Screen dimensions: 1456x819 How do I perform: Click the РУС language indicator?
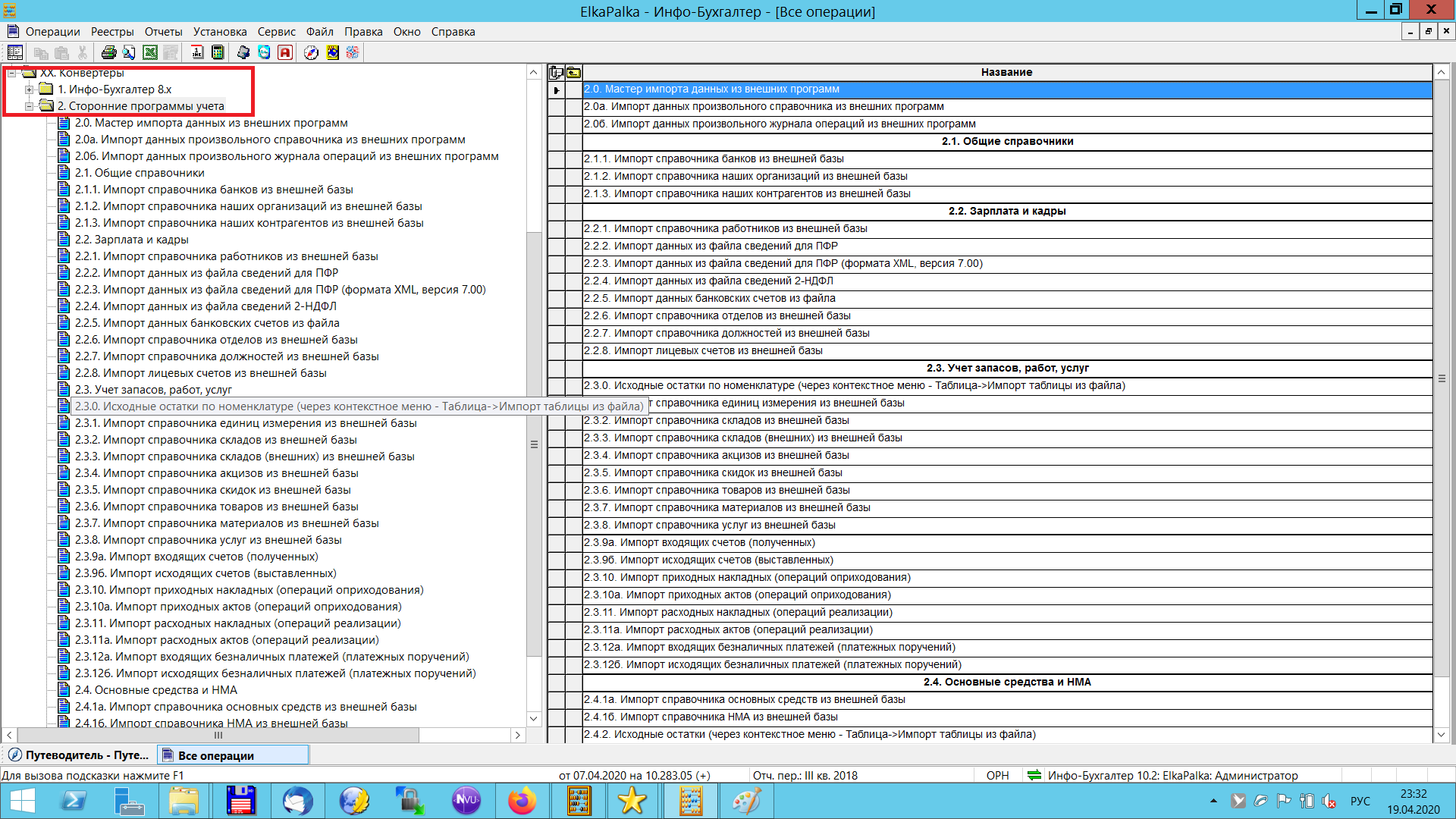point(1360,801)
